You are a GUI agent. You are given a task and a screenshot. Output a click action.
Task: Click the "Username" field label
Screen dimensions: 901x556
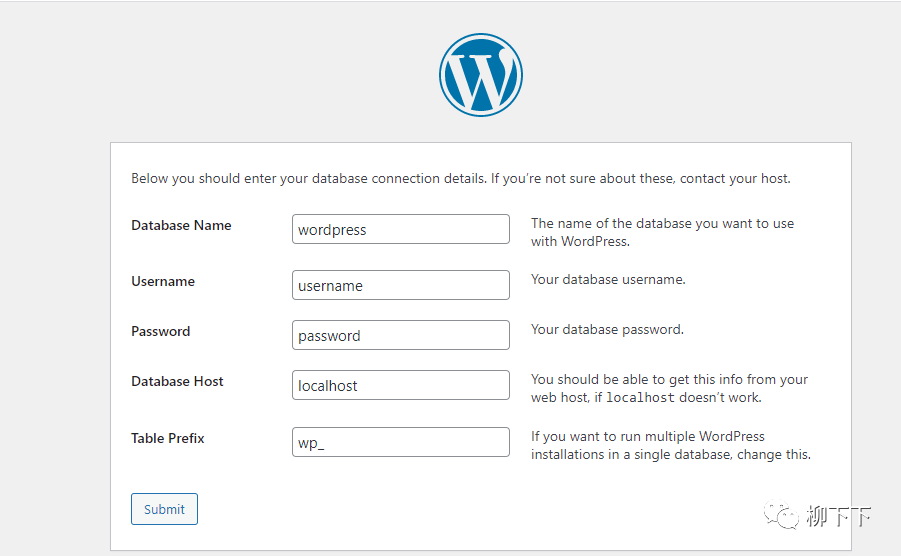[163, 281]
